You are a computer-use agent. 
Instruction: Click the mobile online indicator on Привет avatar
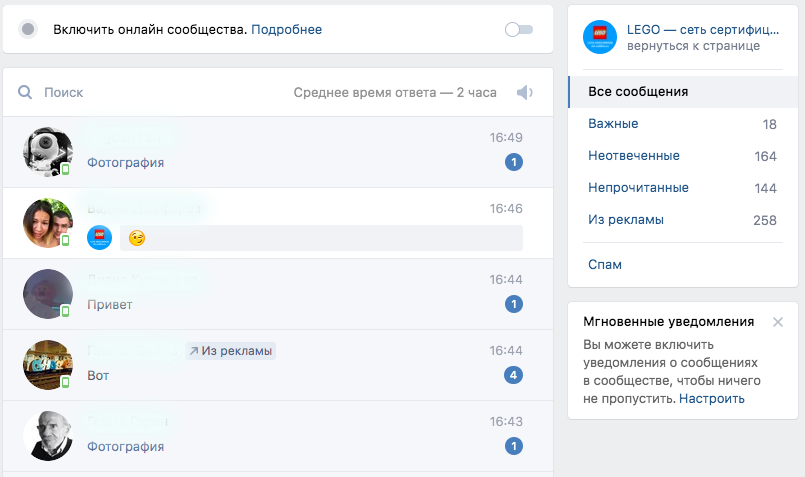65,311
